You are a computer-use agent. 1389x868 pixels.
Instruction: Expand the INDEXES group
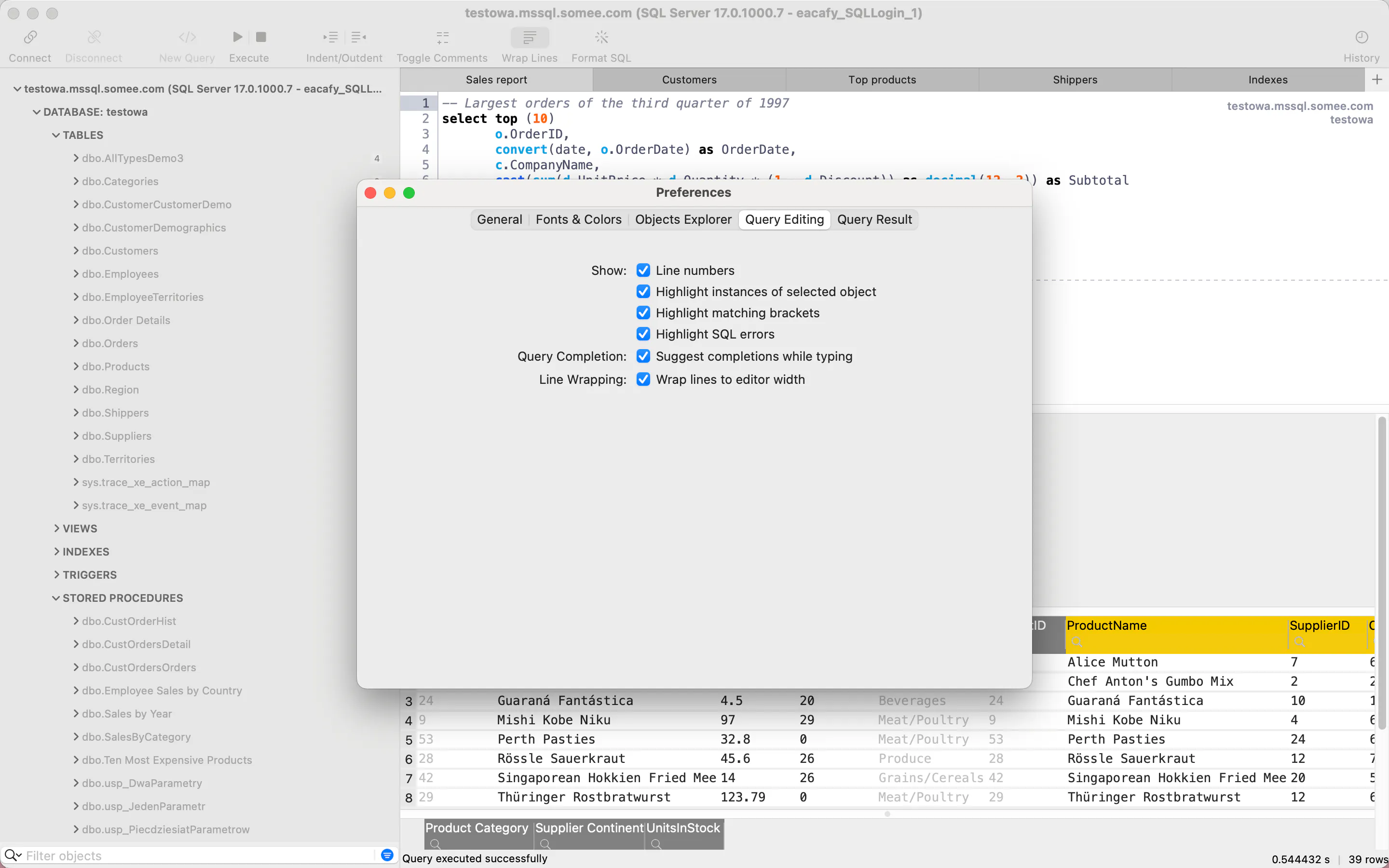coord(56,552)
